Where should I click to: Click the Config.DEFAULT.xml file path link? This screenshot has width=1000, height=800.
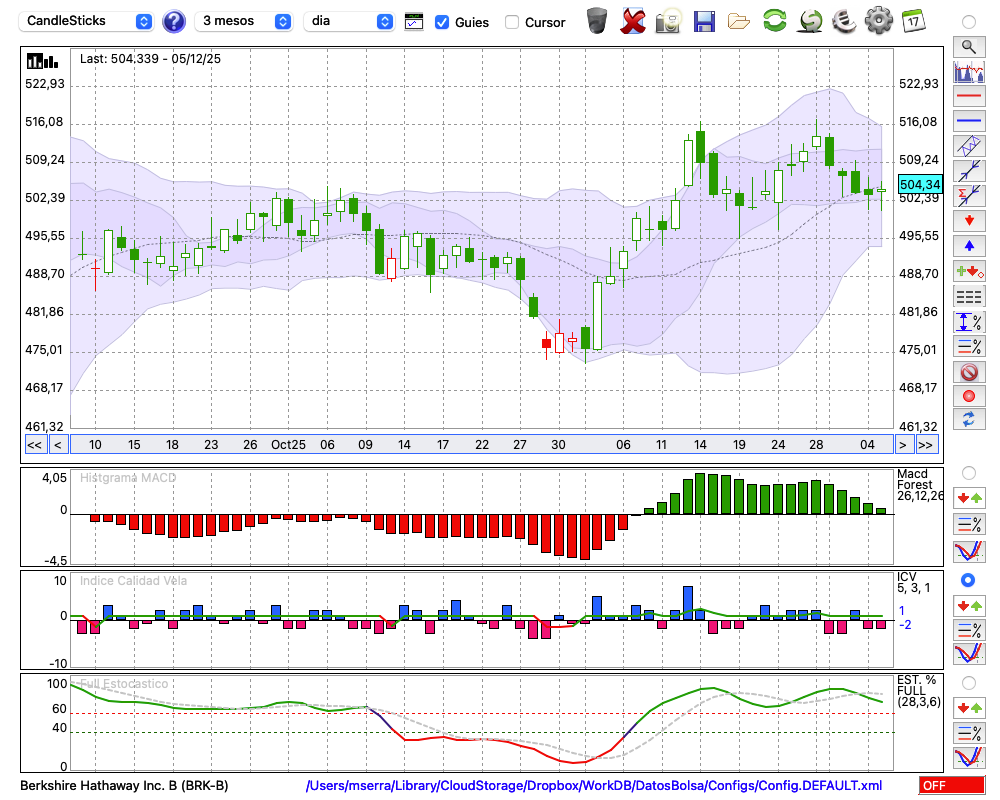(x=594, y=786)
